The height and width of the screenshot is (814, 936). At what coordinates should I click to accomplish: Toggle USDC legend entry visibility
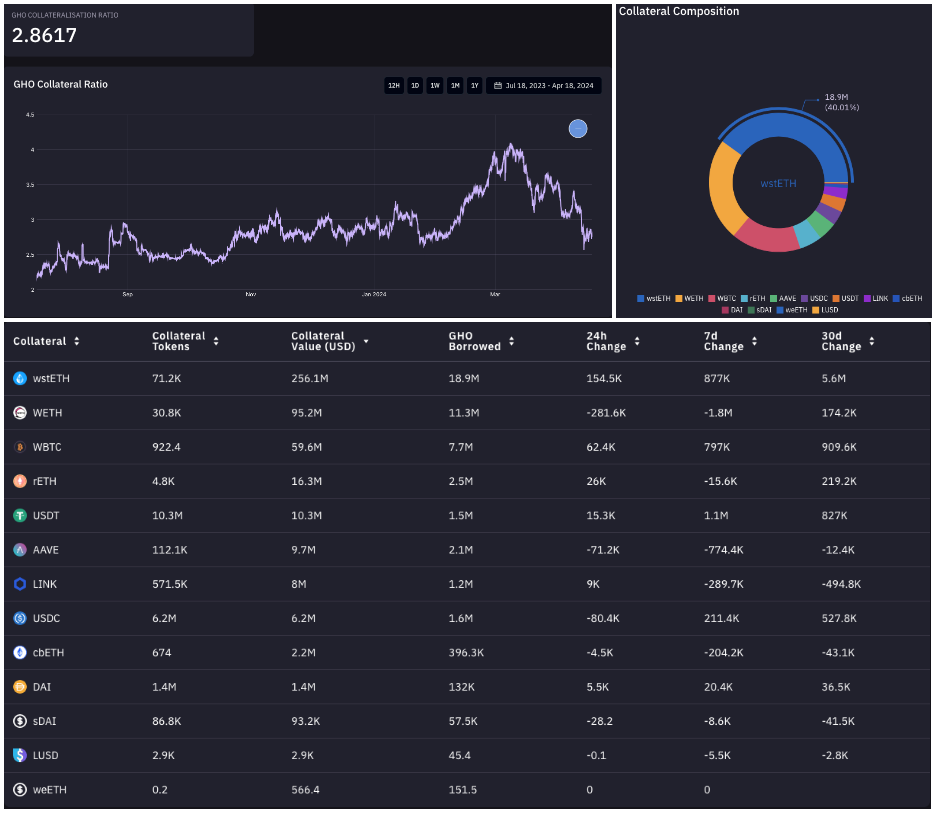coord(814,298)
